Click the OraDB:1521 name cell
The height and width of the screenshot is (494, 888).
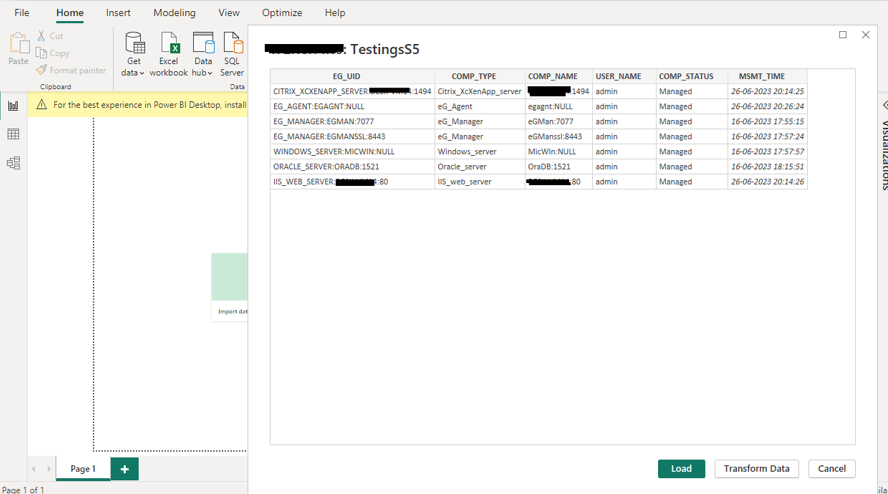click(x=558, y=167)
